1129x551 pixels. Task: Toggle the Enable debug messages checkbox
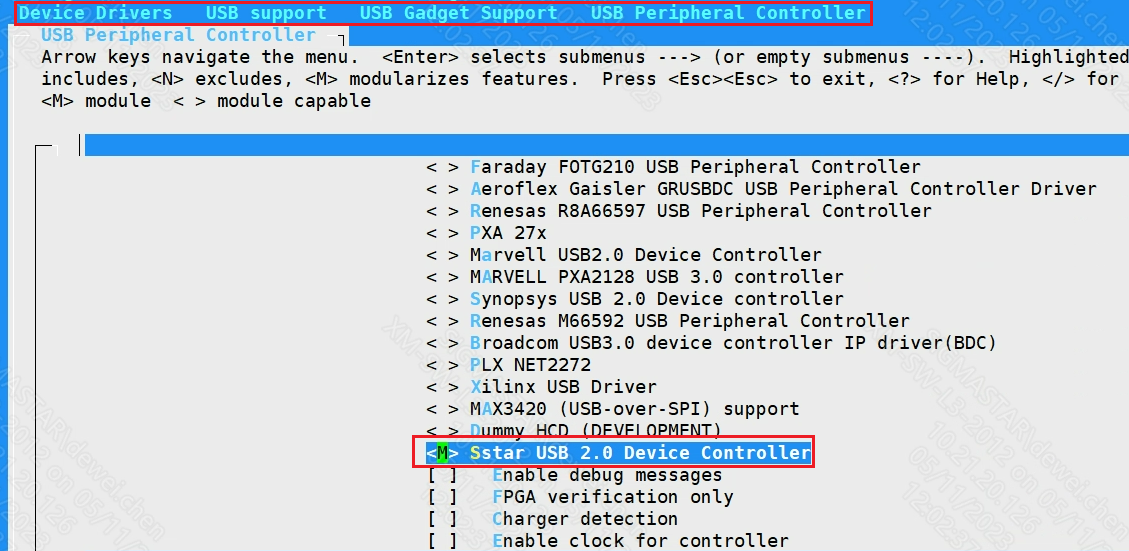[x=442, y=475]
